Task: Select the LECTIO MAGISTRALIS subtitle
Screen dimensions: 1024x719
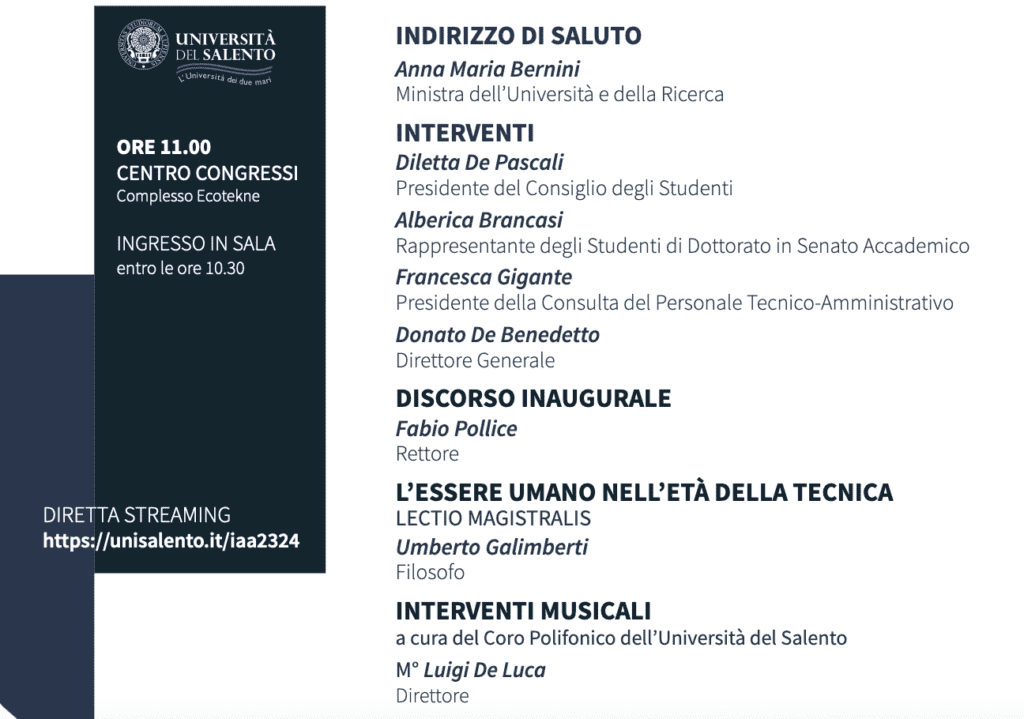Action: coord(493,518)
